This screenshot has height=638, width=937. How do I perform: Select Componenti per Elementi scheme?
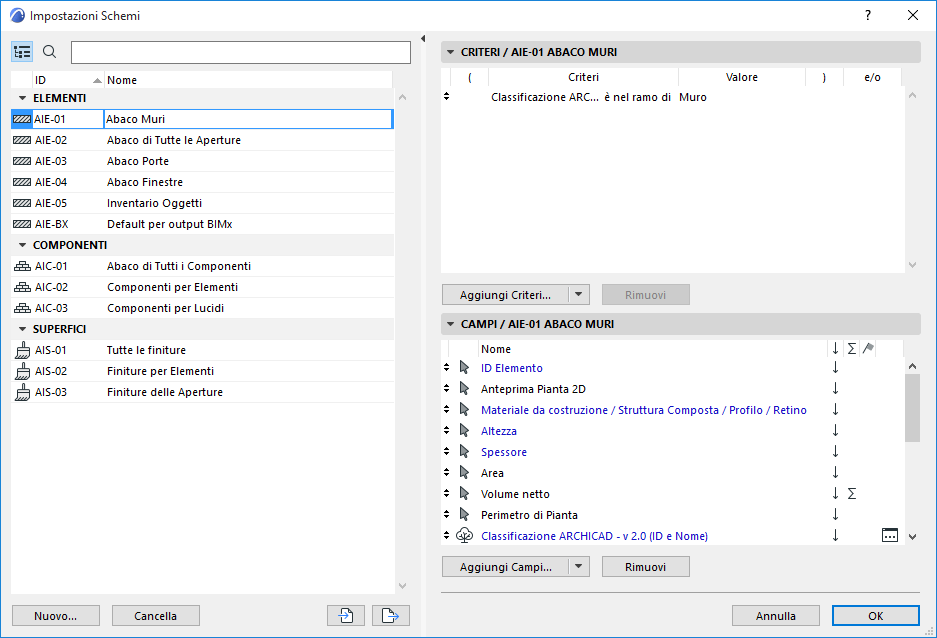click(x=203, y=287)
